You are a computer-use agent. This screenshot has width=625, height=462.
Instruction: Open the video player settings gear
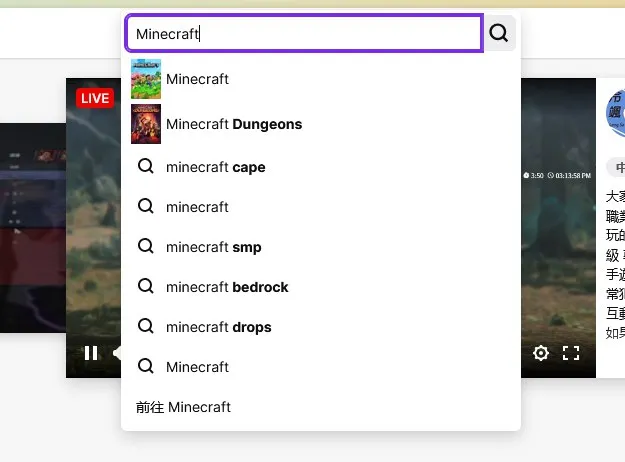[541, 353]
